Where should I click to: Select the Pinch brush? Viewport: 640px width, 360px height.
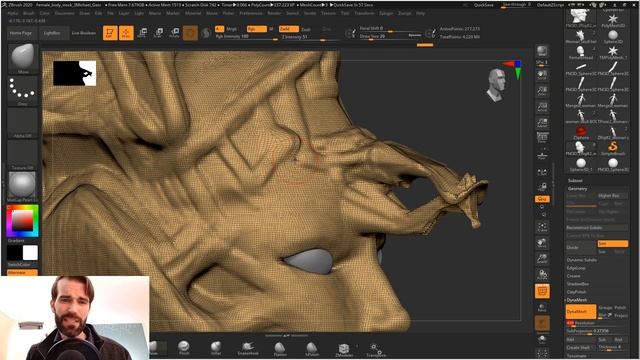tap(184, 348)
